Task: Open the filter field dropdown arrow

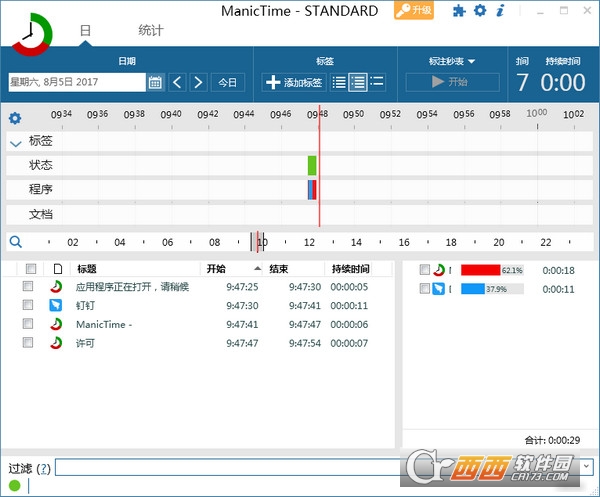Action: (586, 467)
